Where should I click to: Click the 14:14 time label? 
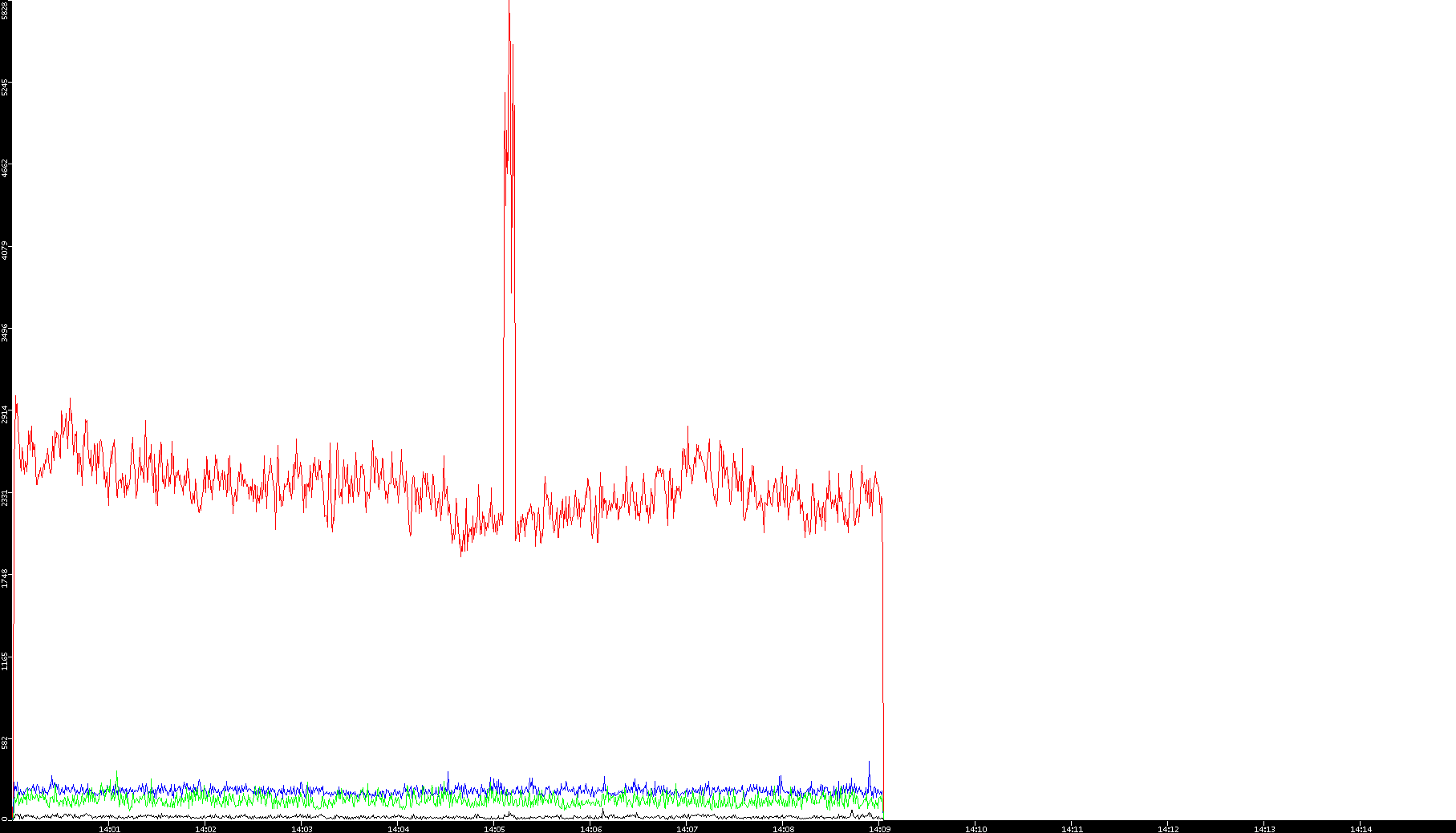click(x=1361, y=829)
